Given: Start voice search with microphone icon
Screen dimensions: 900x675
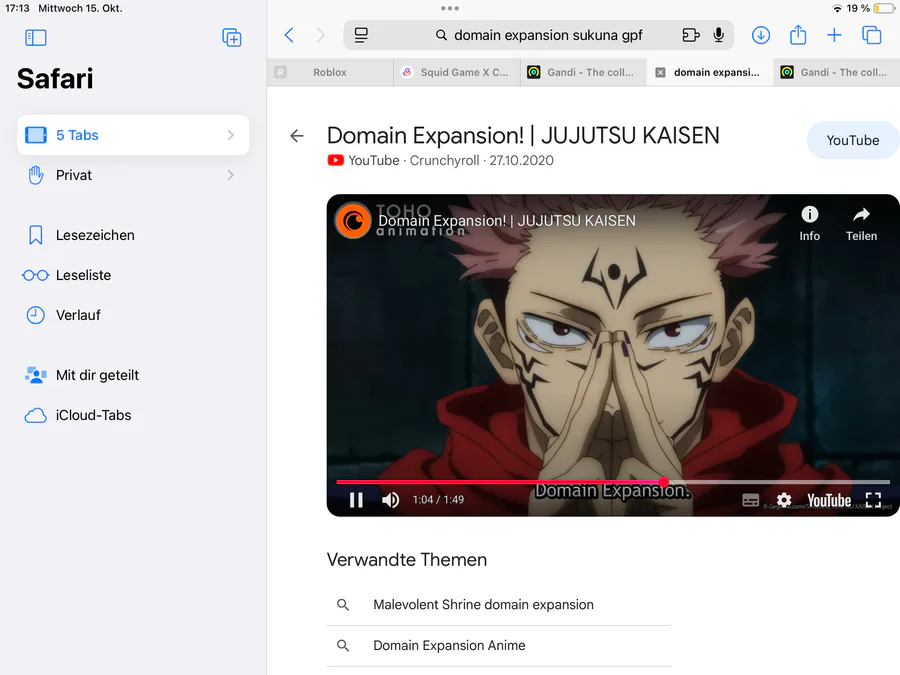Looking at the screenshot, I should 719,35.
